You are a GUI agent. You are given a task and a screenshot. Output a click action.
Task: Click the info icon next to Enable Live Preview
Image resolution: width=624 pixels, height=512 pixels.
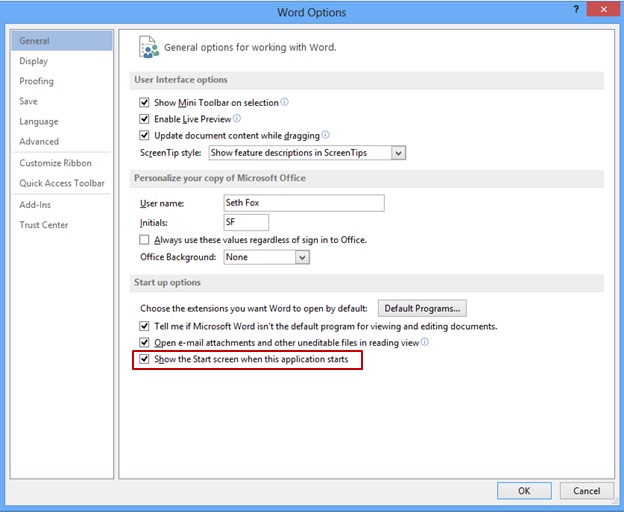pyautogui.click(x=237, y=118)
